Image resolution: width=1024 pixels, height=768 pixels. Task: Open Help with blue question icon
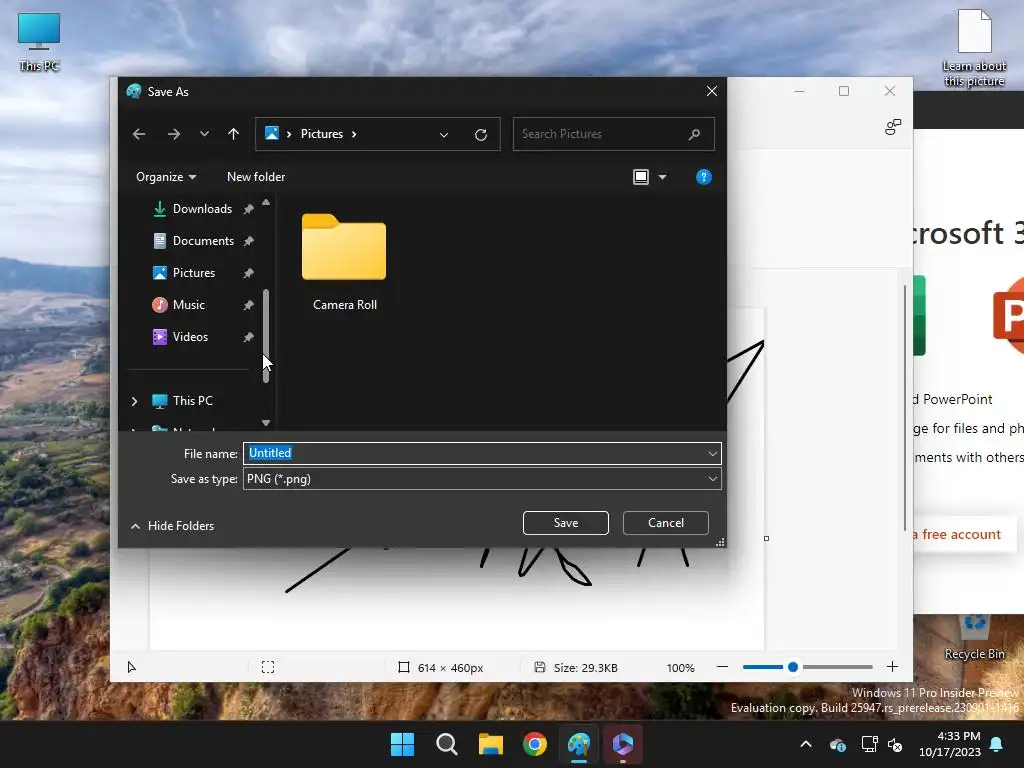[x=703, y=177]
